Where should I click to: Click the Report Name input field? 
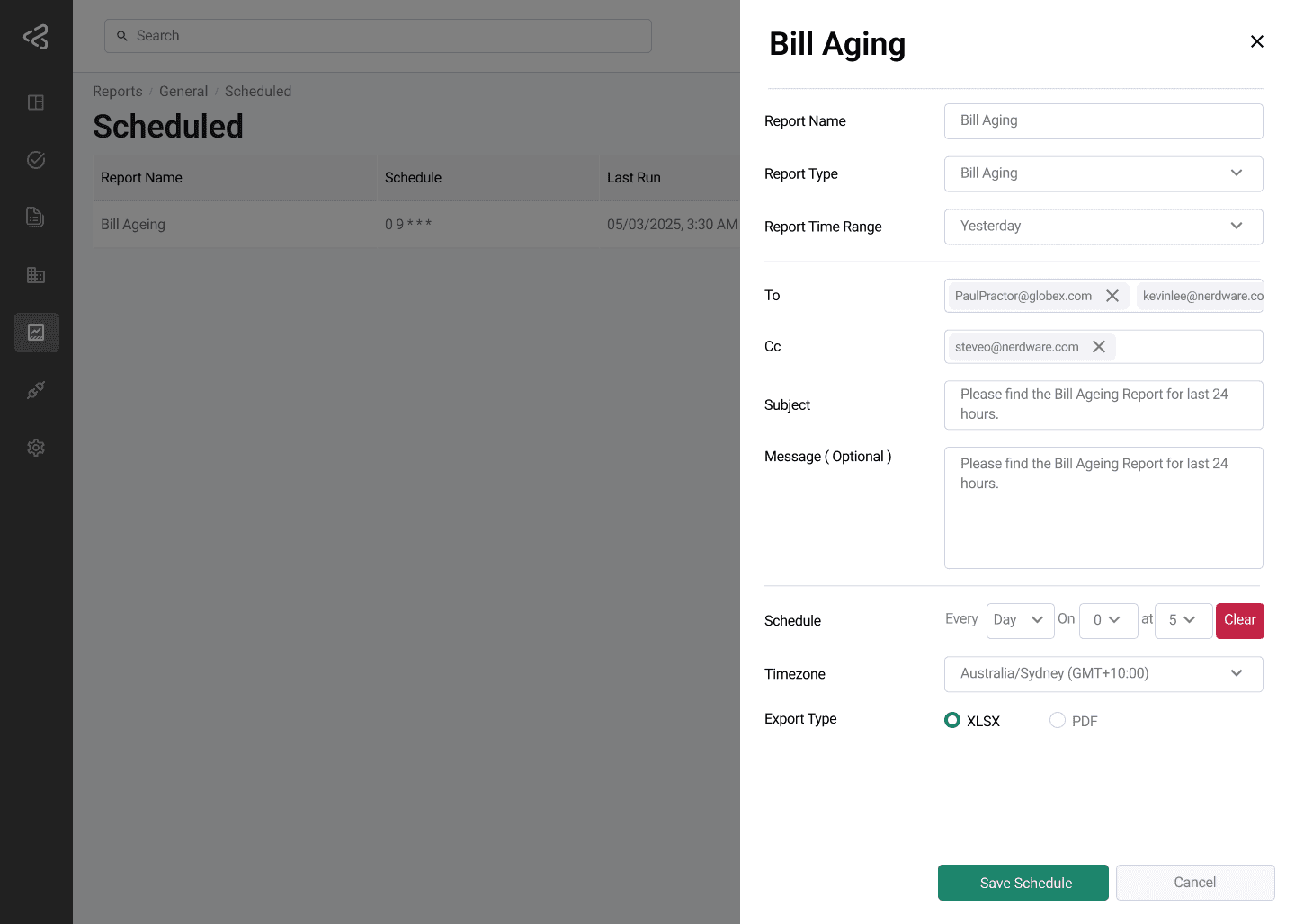point(1103,121)
